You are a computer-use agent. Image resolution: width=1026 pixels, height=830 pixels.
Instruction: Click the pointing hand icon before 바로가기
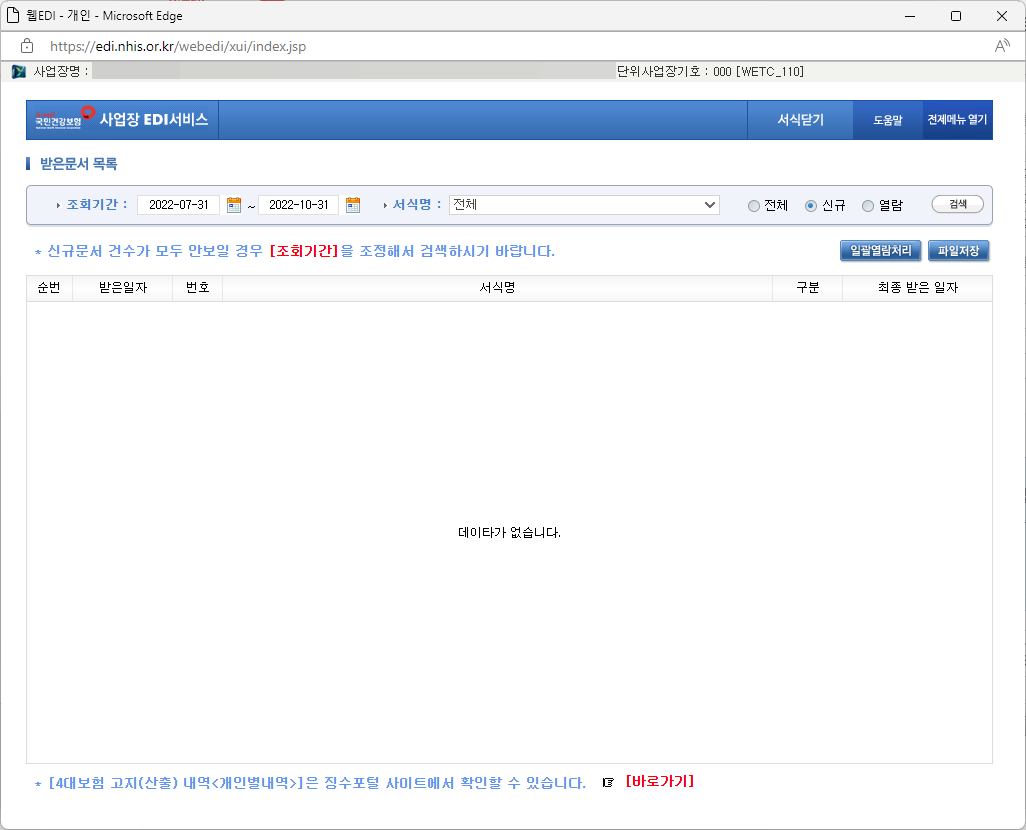608,782
